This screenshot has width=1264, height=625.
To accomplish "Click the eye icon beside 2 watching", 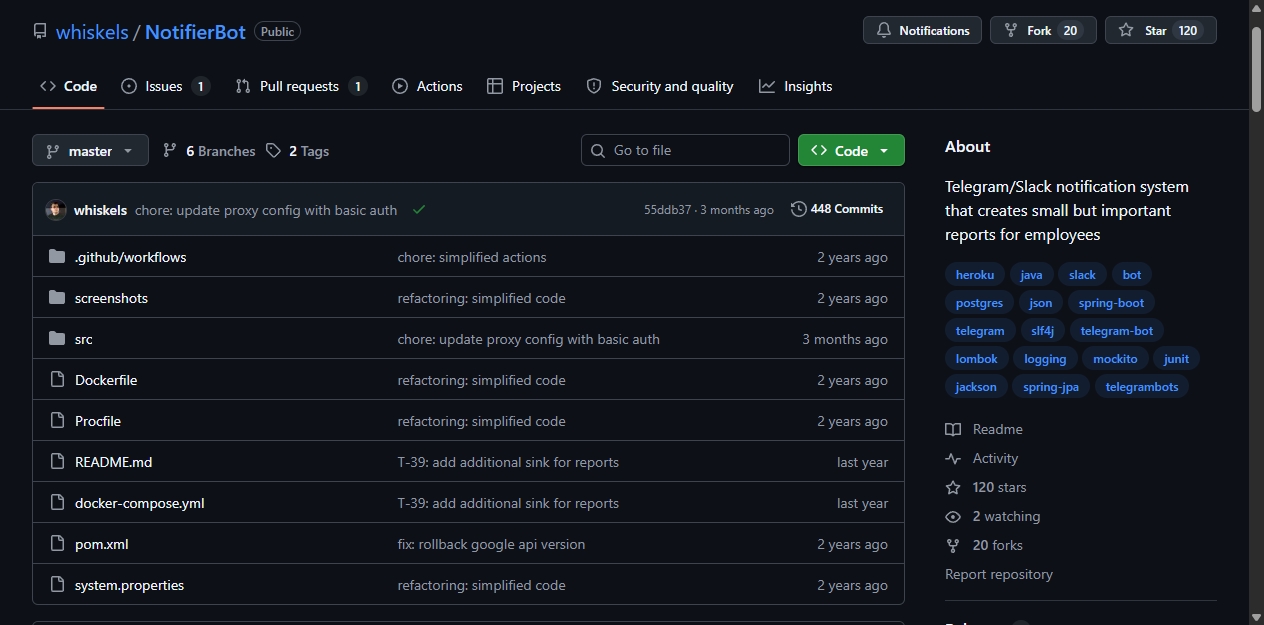I will (953, 516).
